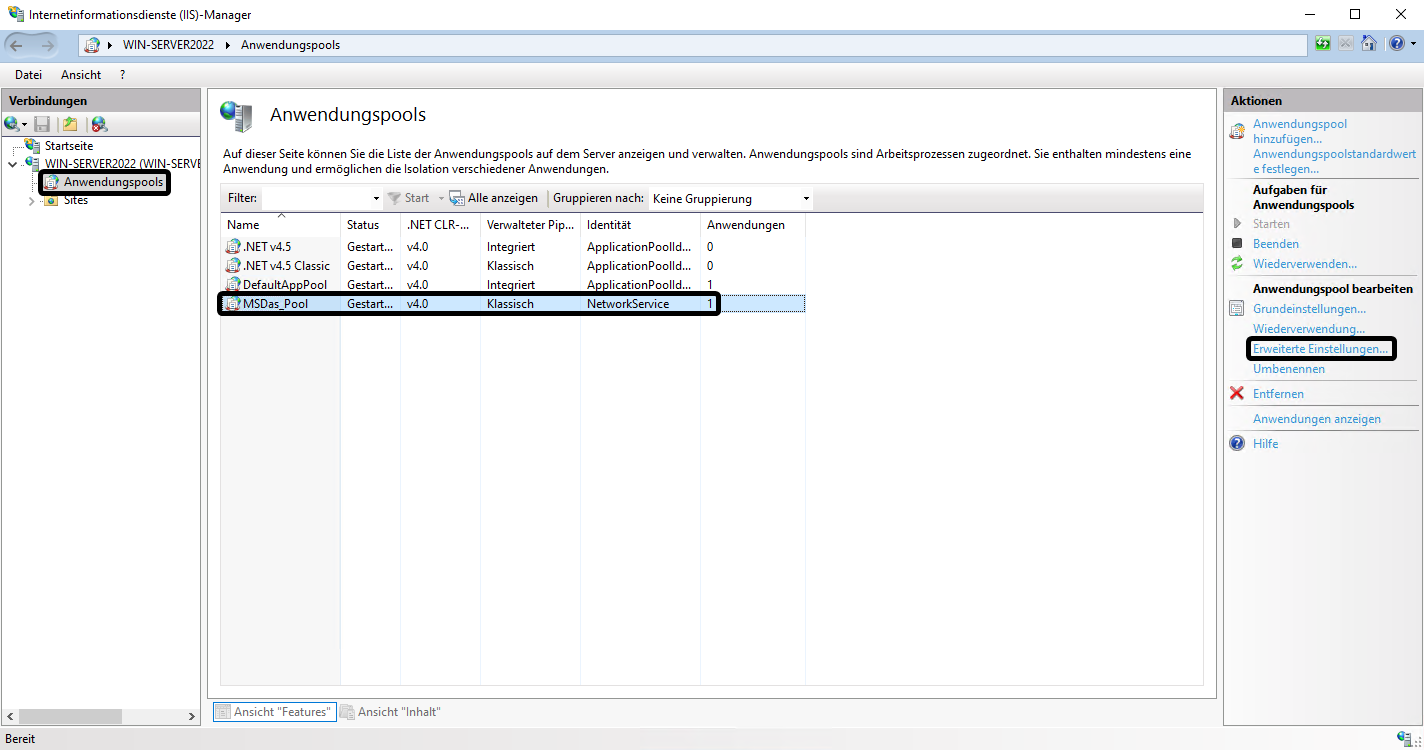This screenshot has width=1424, height=750.
Task: Click the arrow before WIN-SERVER2022 in address bar
Action: (x=111, y=45)
